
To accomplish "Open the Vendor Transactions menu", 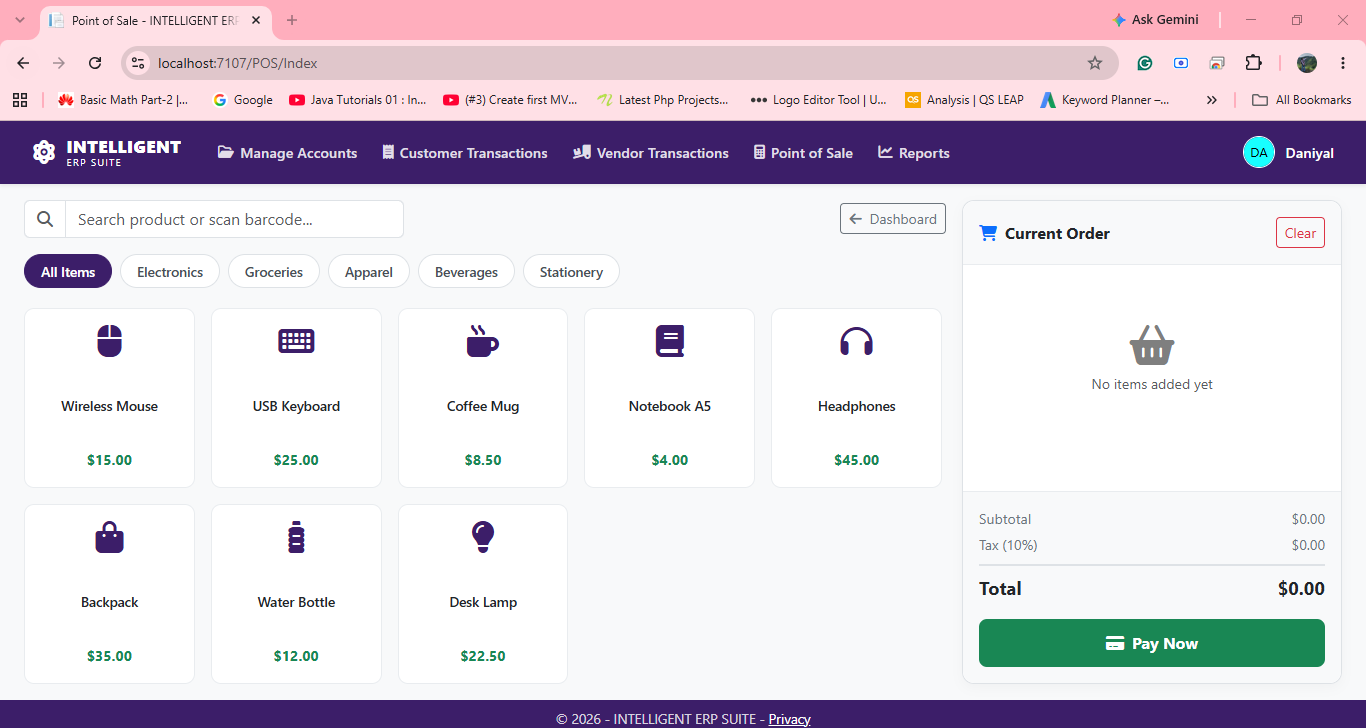I will pos(651,153).
